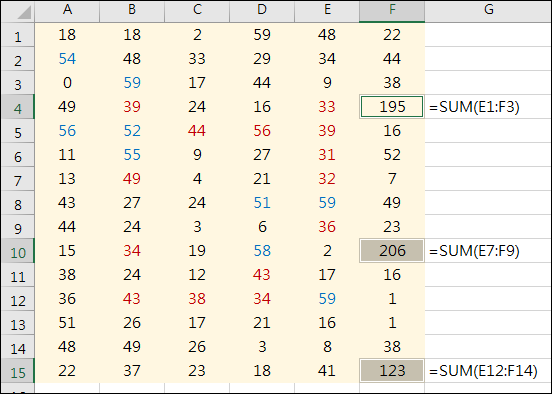Select cell E15 containing 41
The height and width of the screenshot is (394, 552).
pyautogui.click(x=327, y=370)
